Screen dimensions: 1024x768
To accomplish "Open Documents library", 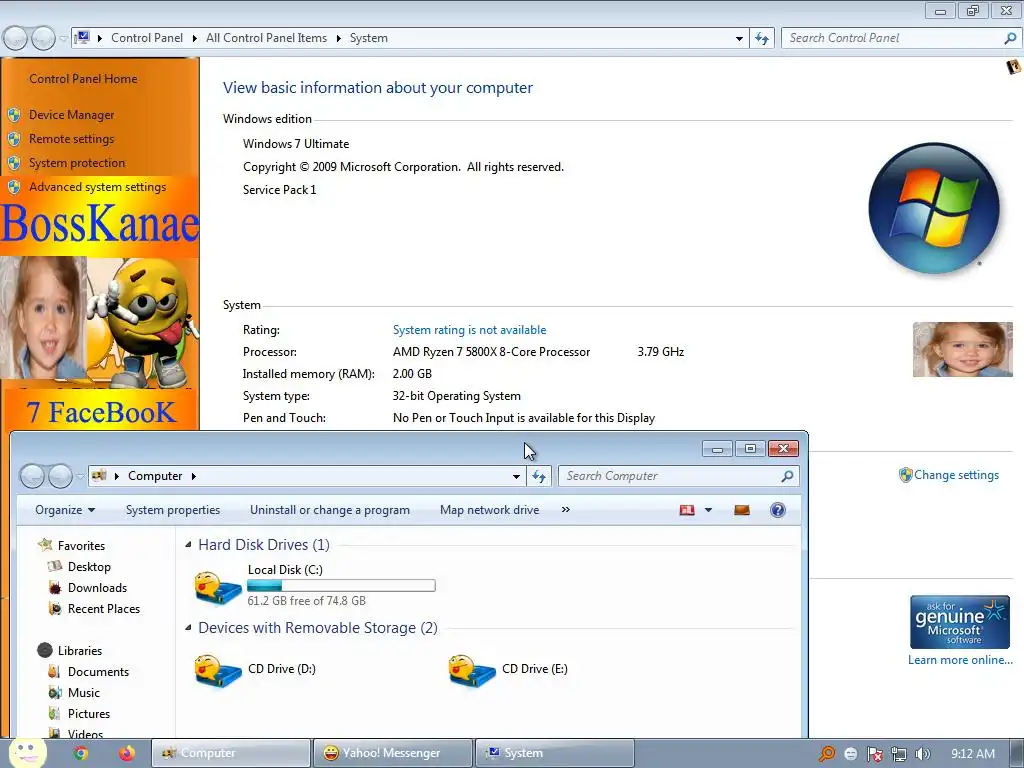I will coord(98,671).
